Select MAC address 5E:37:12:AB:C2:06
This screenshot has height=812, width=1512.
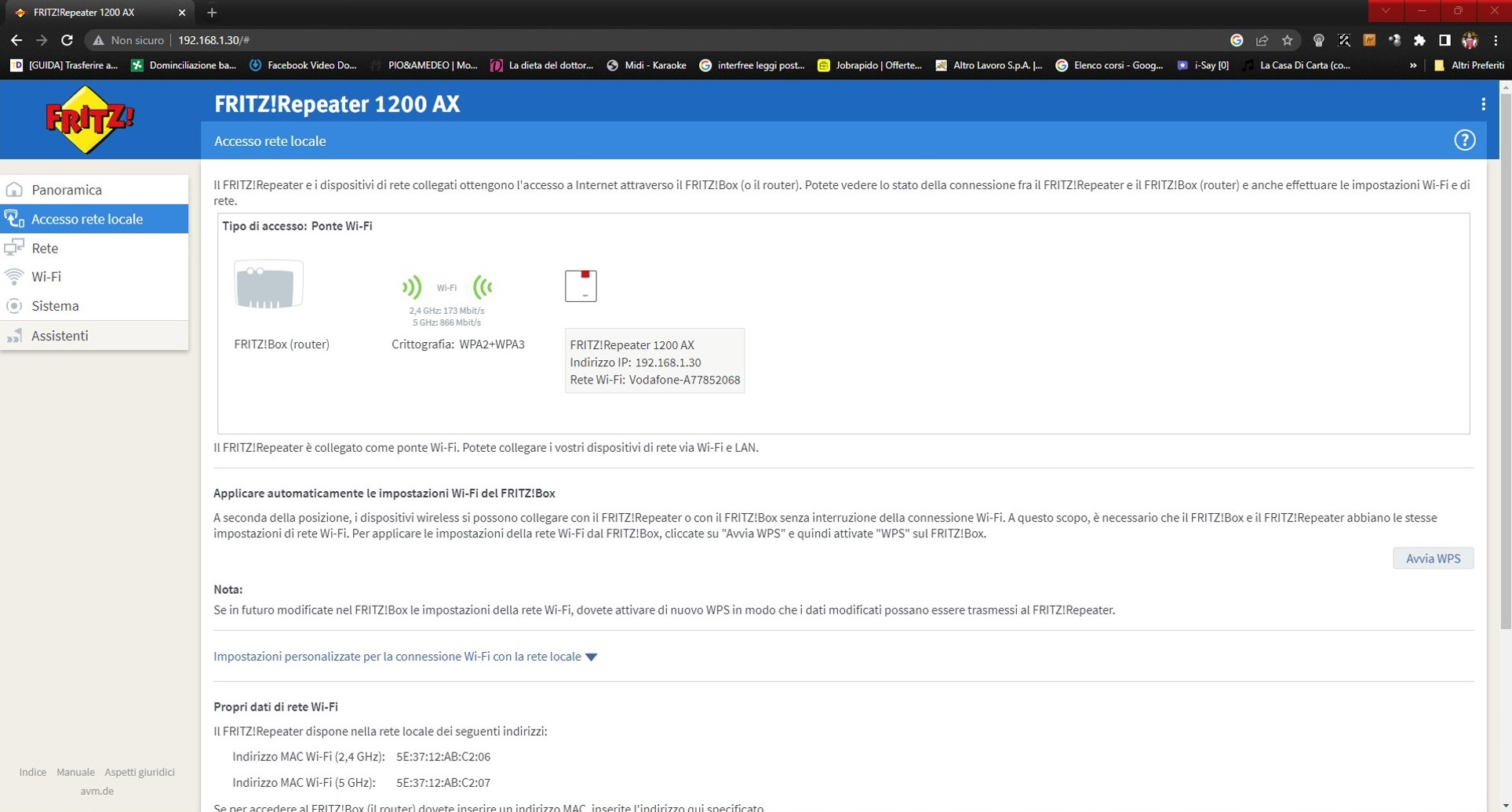tap(443, 757)
